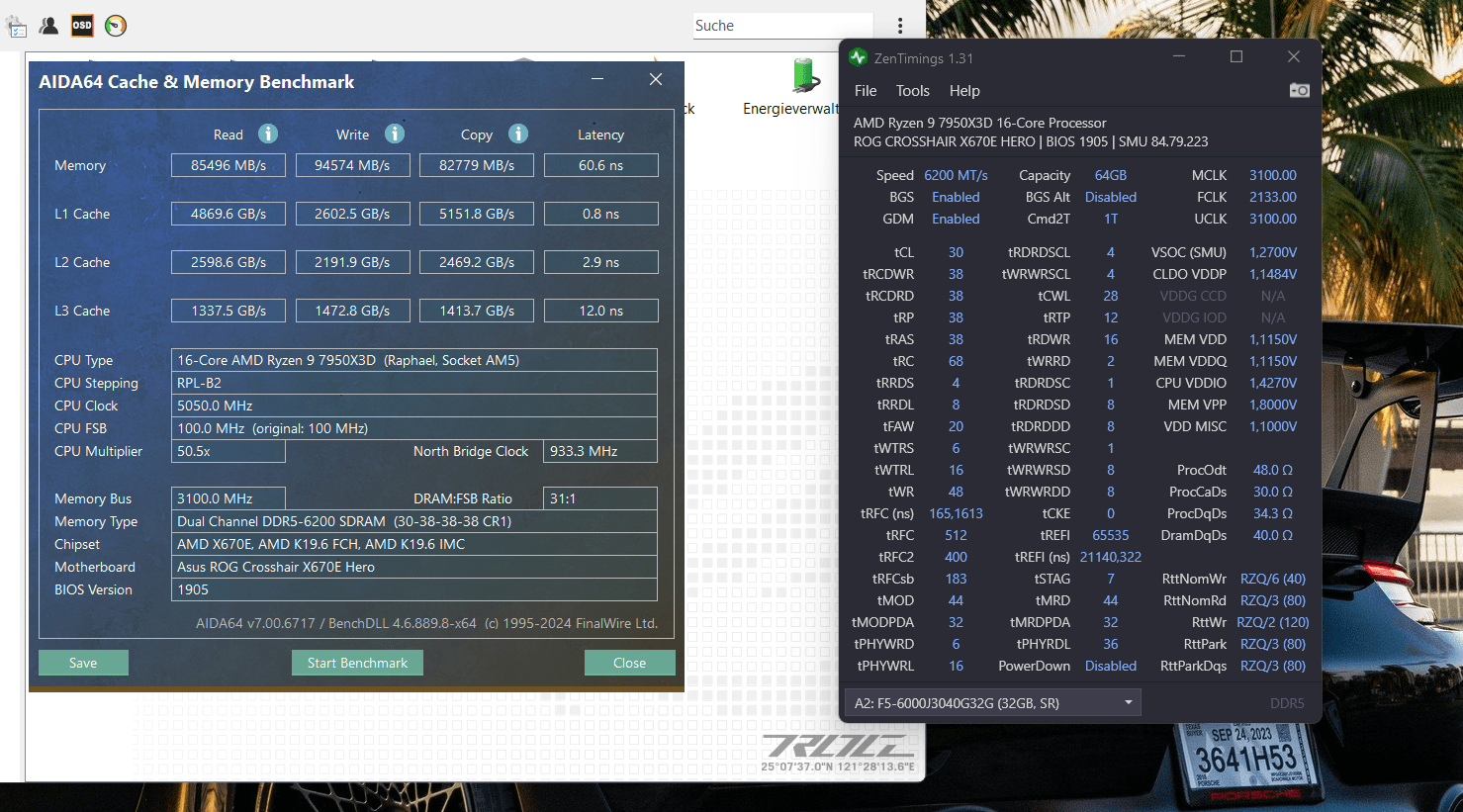Image resolution: width=1463 pixels, height=812 pixels.
Task: Click L2 Cache write 2191.9 GB/s
Action: pos(352,262)
